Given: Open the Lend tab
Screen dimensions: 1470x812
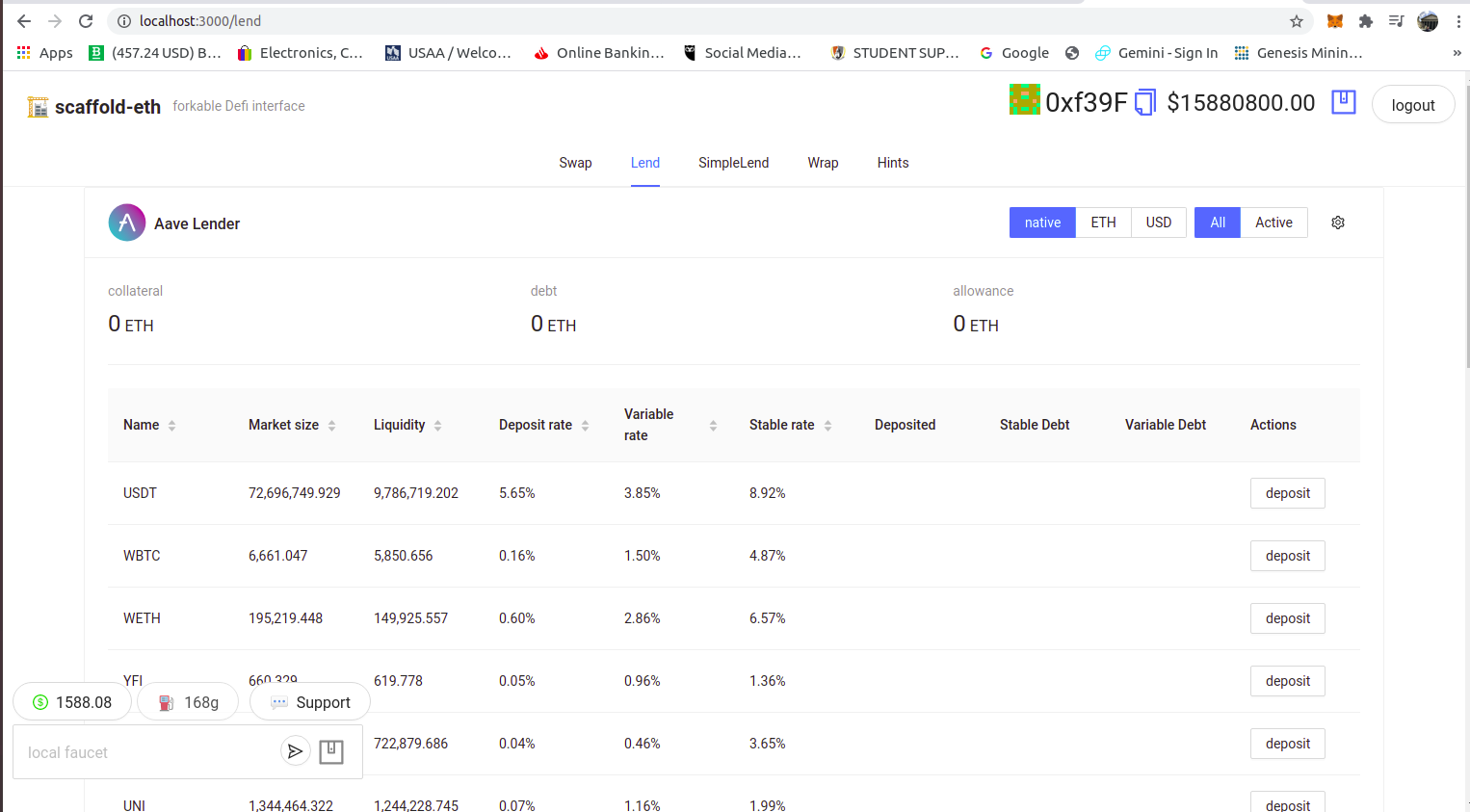Looking at the screenshot, I should tap(645, 163).
